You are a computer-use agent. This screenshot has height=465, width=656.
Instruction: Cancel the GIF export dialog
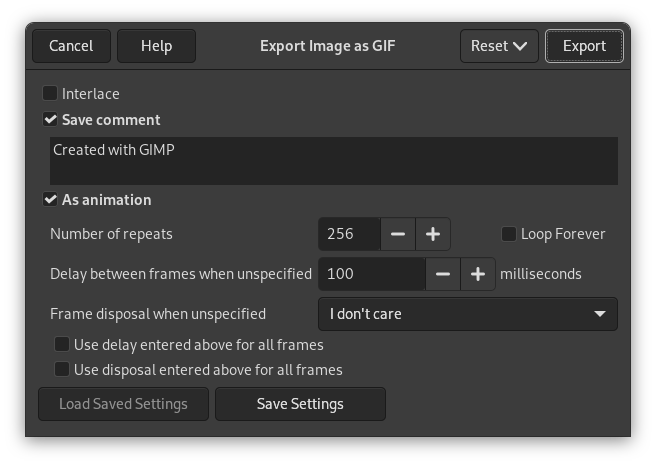[x=71, y=46]
